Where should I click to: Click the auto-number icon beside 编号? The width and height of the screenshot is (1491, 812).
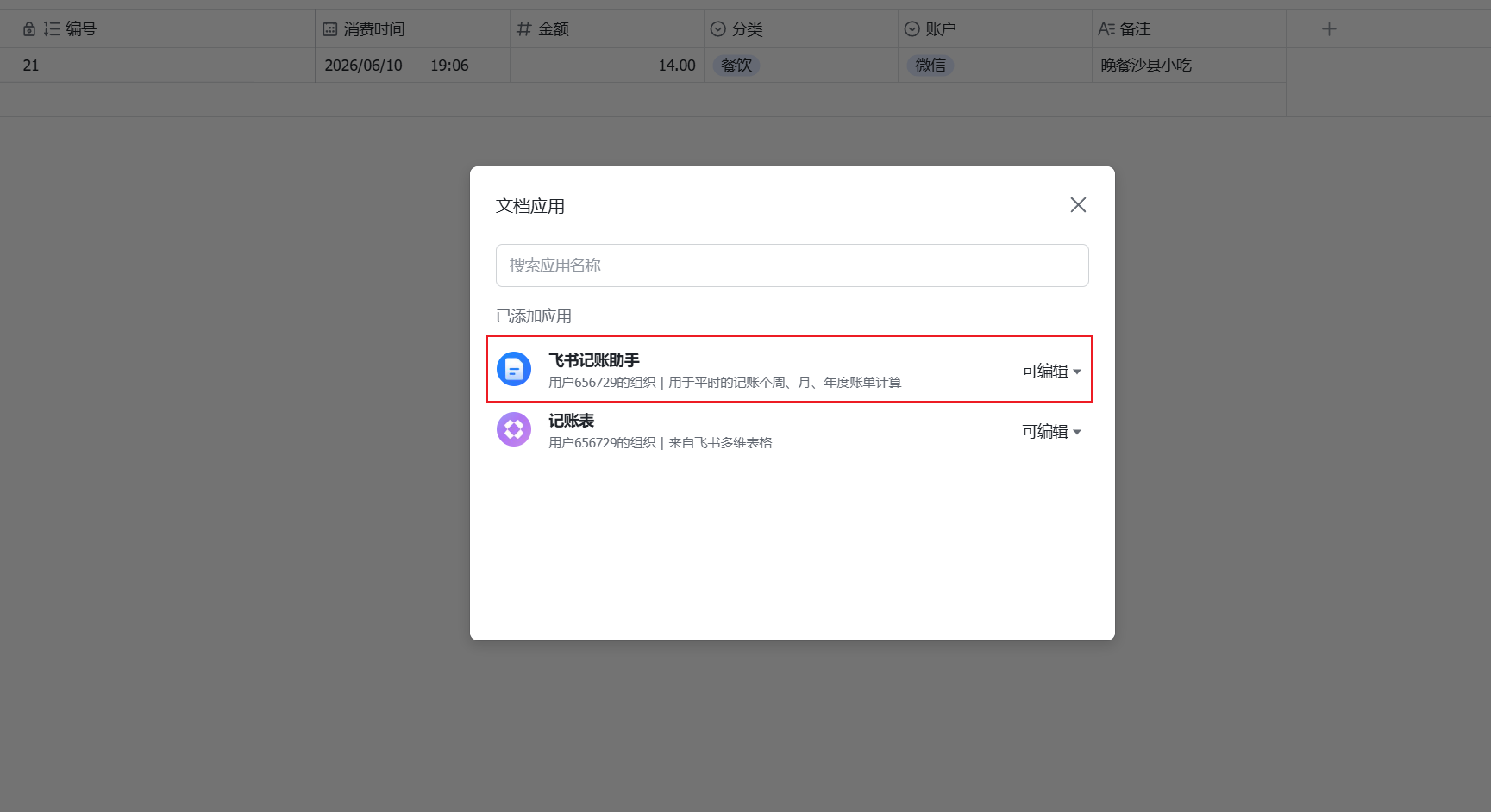(52, 29)
